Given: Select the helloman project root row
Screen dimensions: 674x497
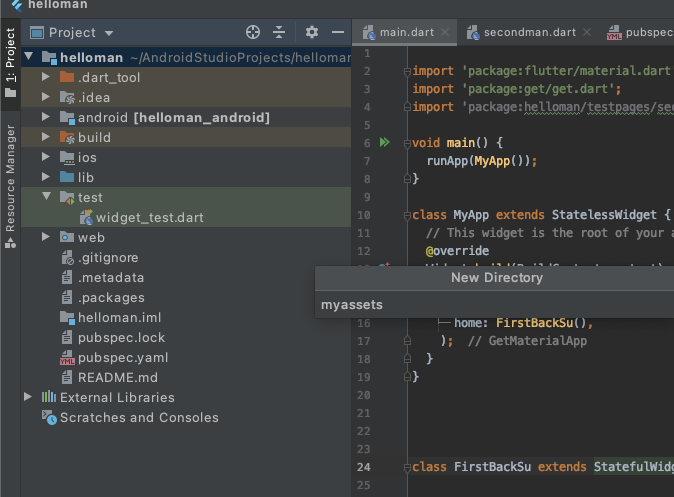Looking at the screenshot, I should 186,57.
